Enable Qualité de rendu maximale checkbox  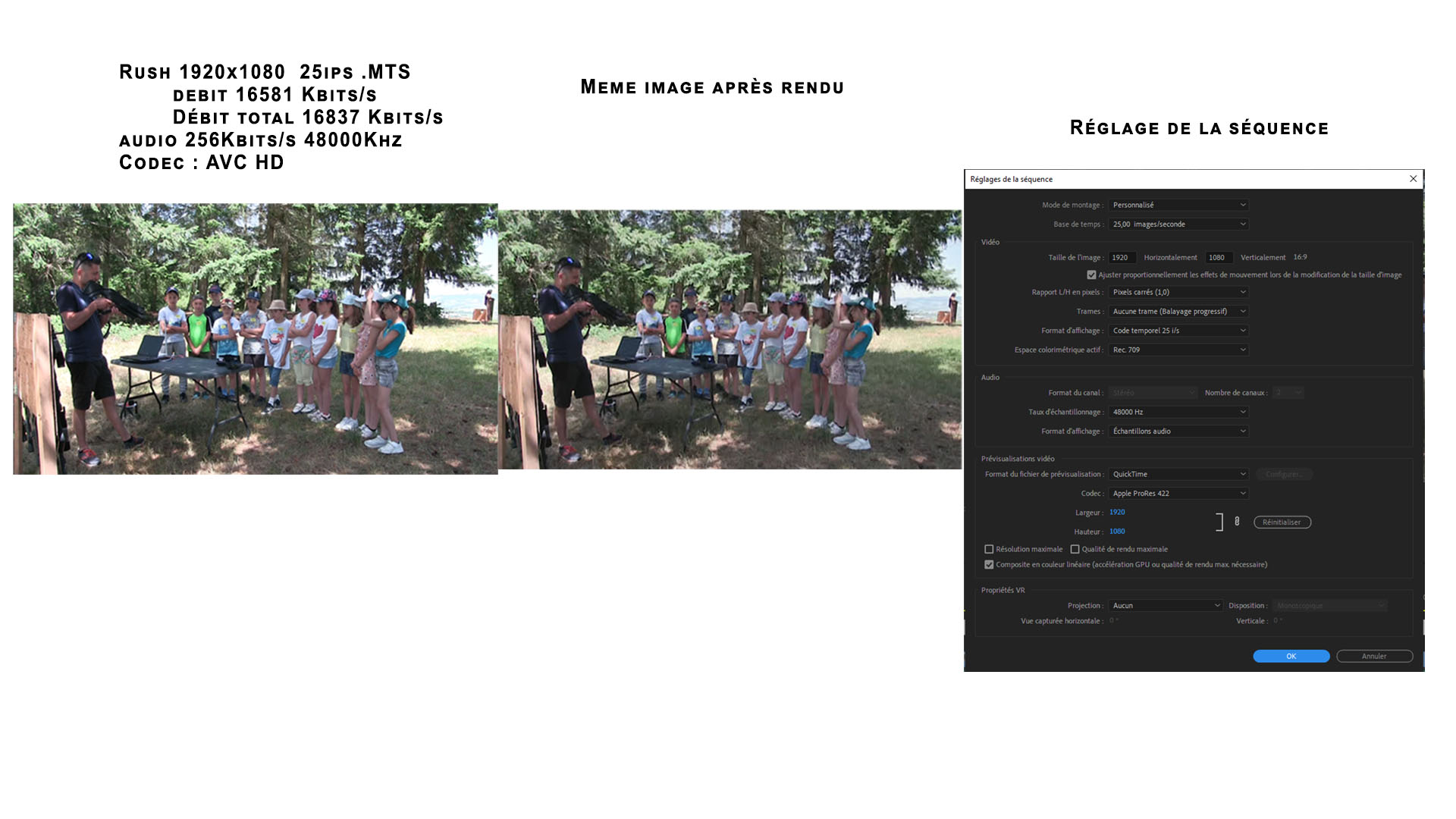[1075, 549]
